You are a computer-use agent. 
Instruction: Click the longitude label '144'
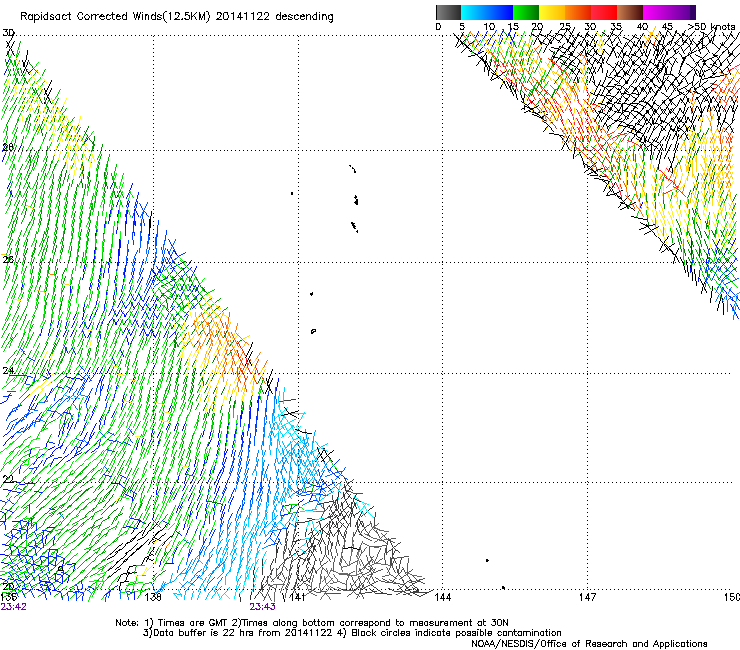[442, 597]
